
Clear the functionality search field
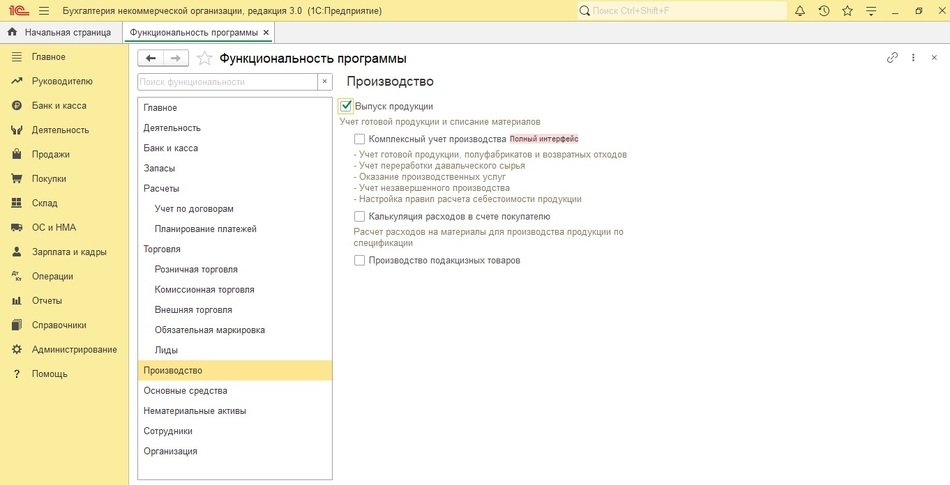click(324, 82)
